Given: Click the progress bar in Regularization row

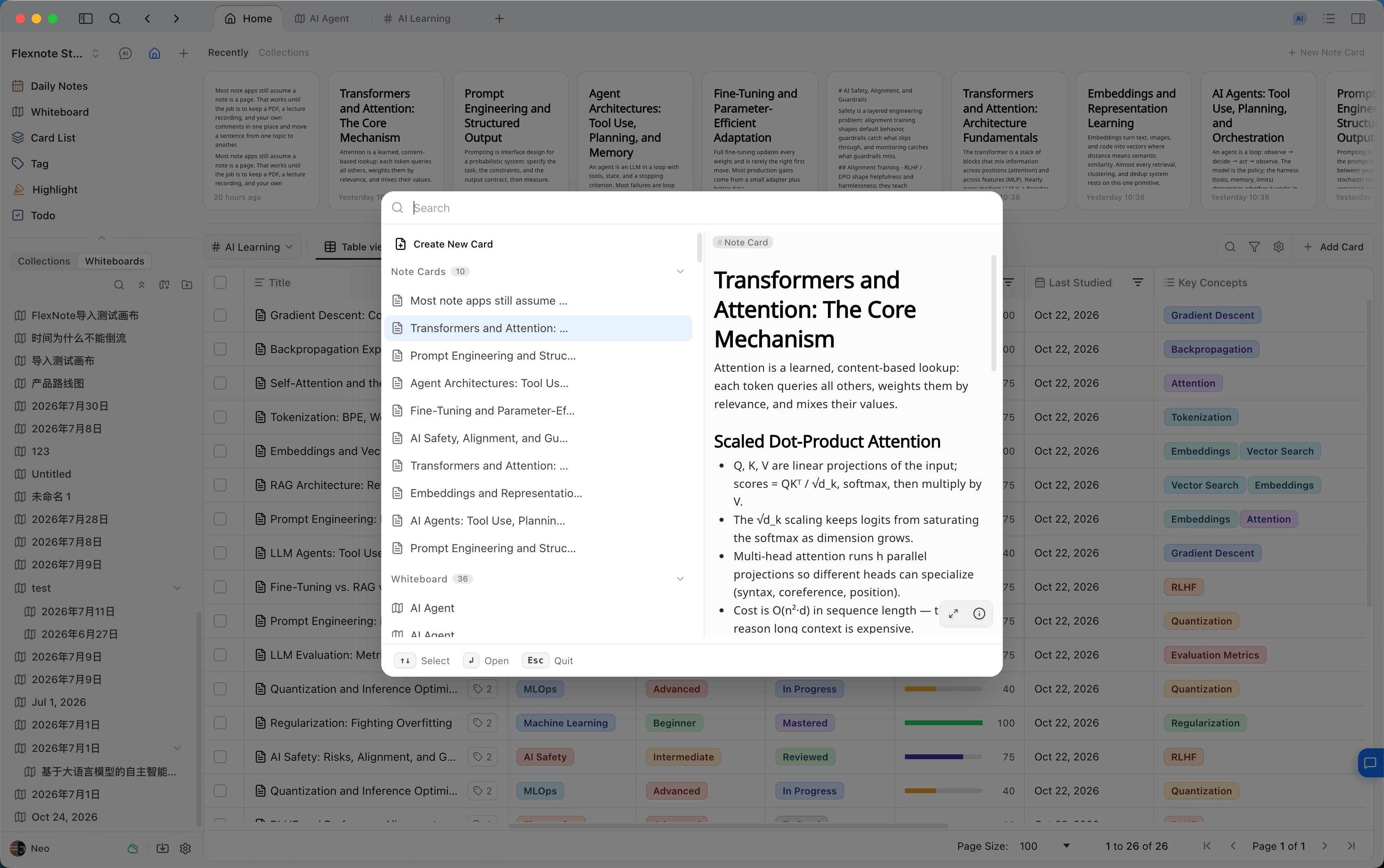Looking at the screenshot, I should click(x=943, y=723).
